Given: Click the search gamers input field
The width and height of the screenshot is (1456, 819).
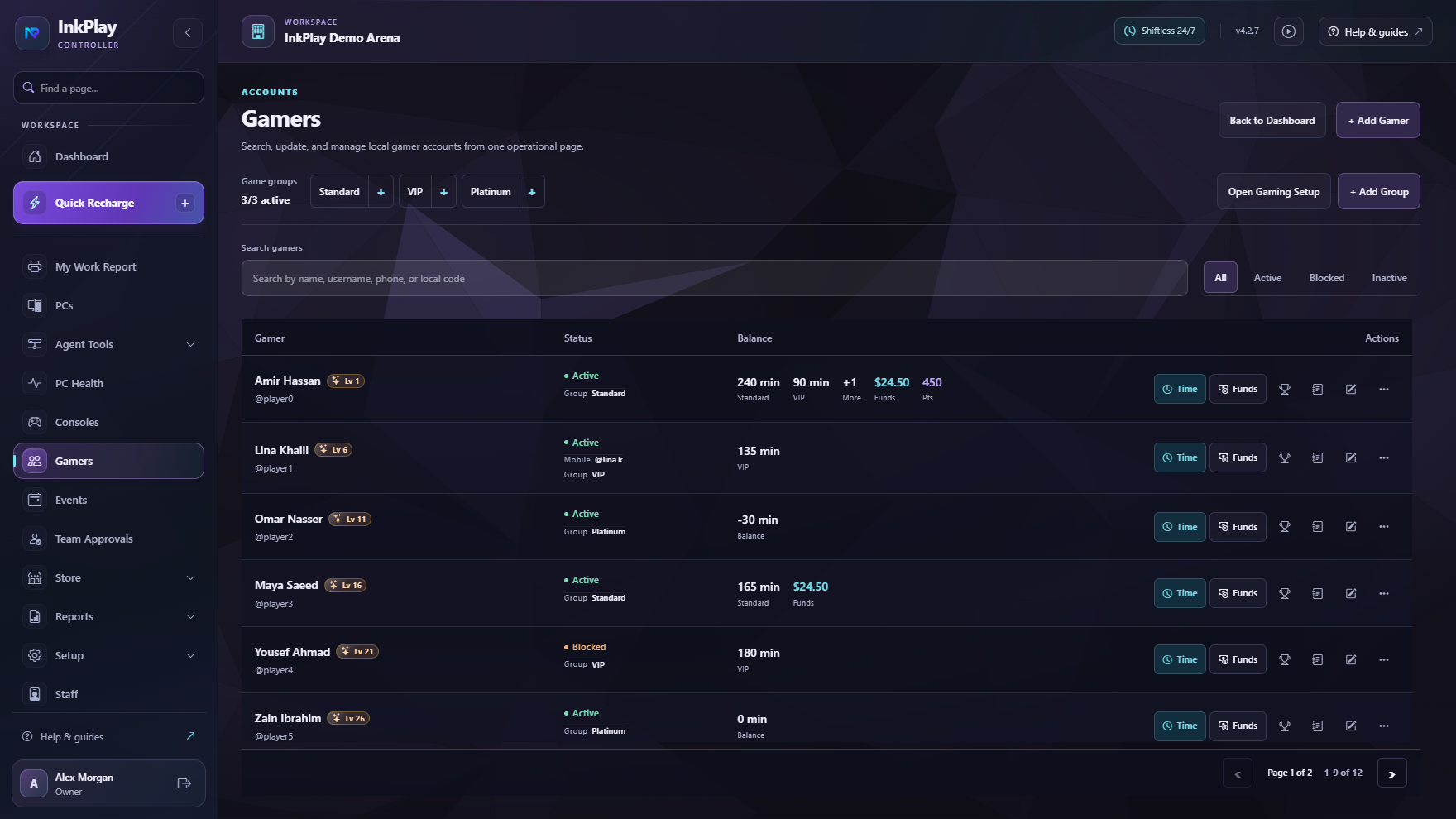Looking at the screenshot, I should pyautogui.click(x=715, y=279).
